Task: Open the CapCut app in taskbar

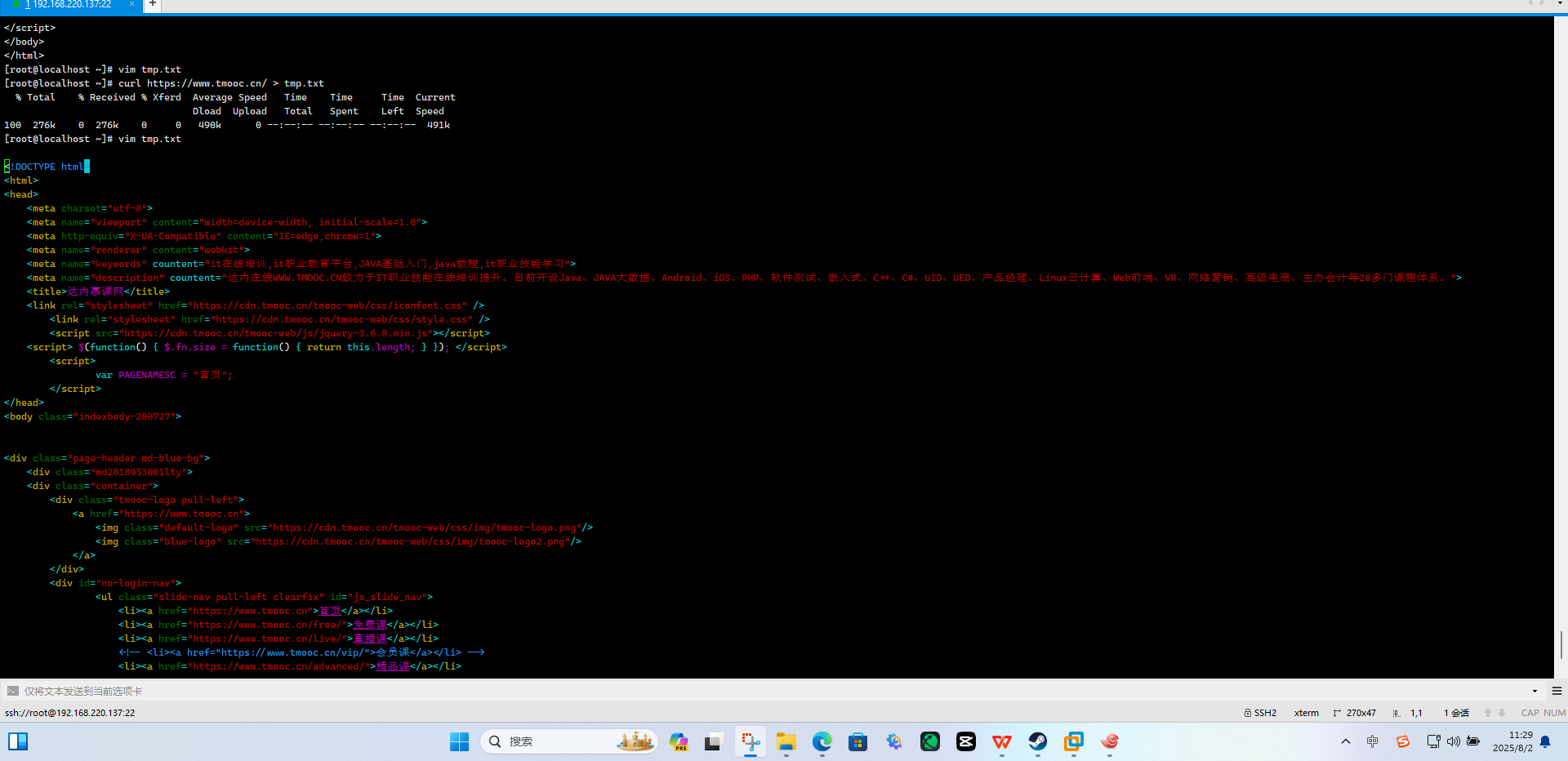Action: coord(966,741)
